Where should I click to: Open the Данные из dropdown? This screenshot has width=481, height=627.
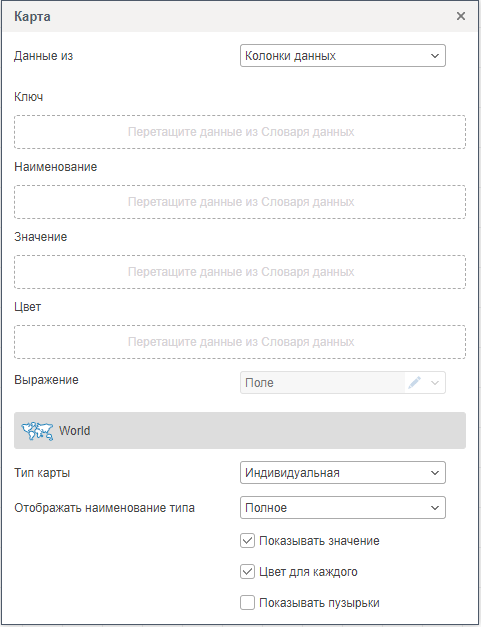[x=343, y=56]
